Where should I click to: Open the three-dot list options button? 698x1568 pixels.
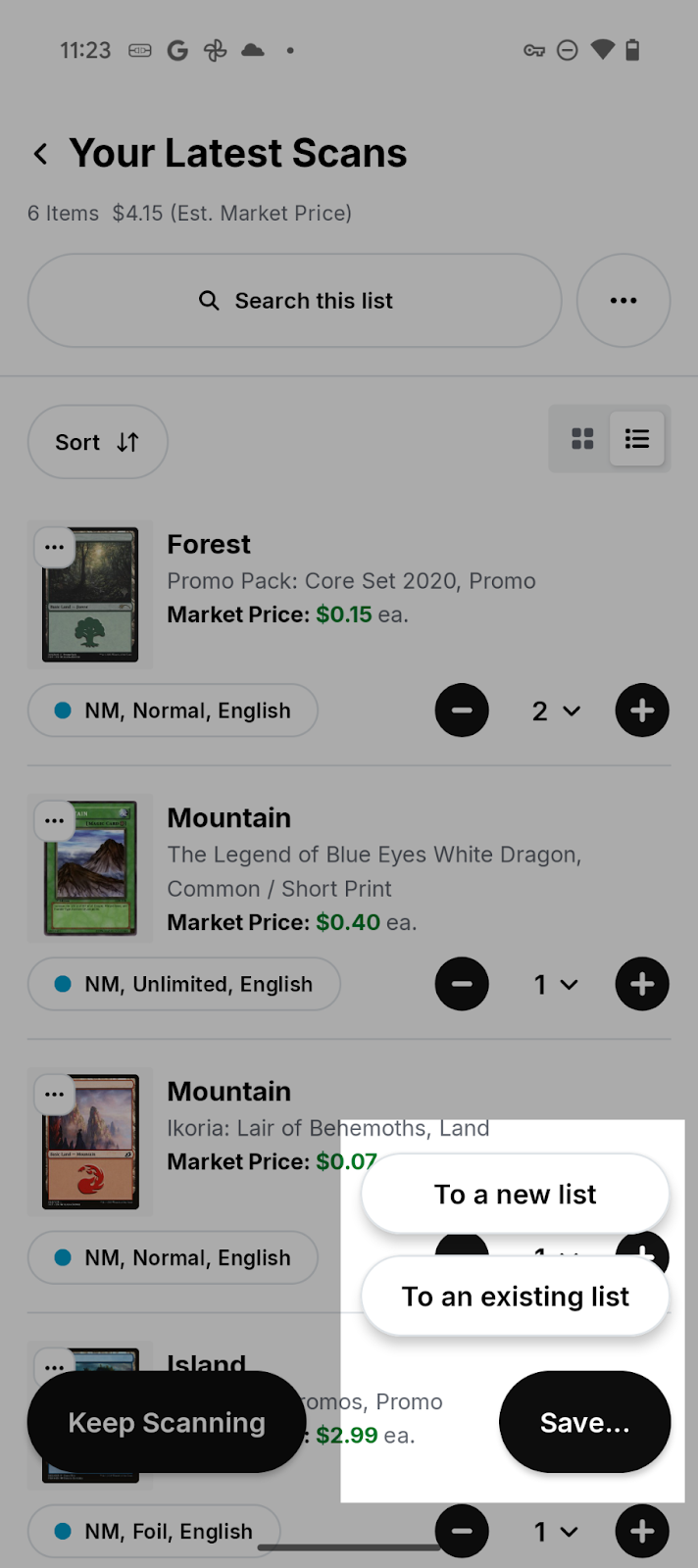(x=623, y=301)
